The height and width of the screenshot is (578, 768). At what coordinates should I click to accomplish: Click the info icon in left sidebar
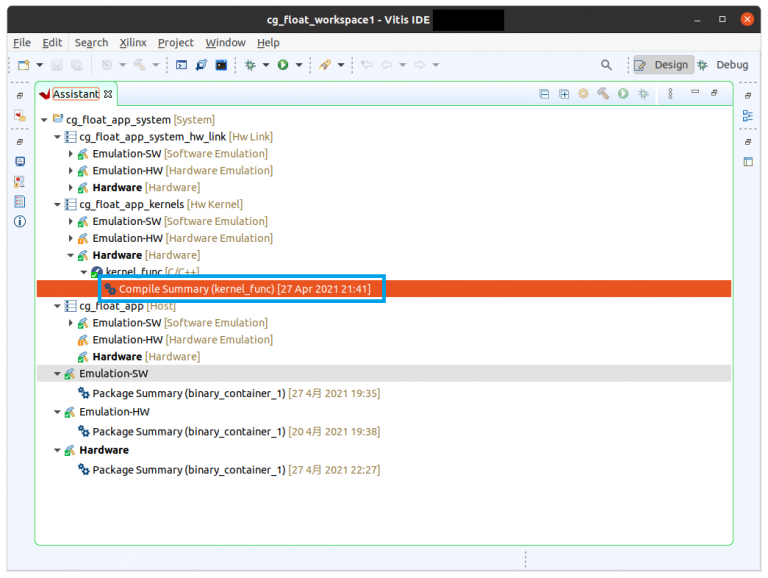tap(20, 221)
